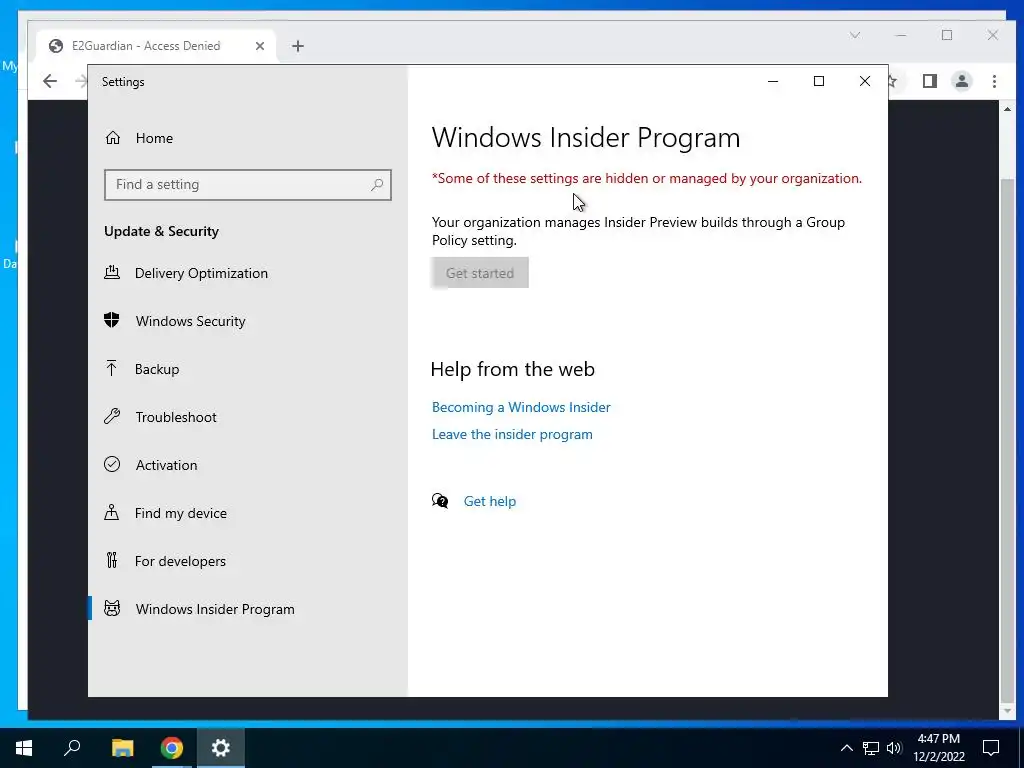Click the search magnifier in Find a setting
Screen dimensions: 1024x768
pos(377,185)
